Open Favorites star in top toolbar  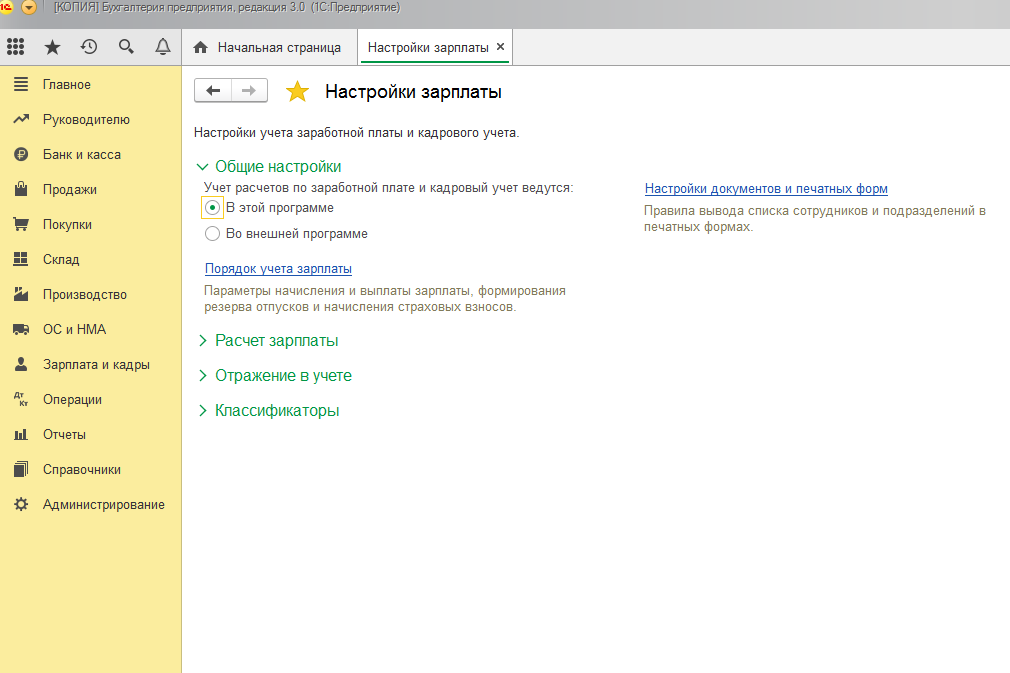pyautogui.click(x=53, y=47)
